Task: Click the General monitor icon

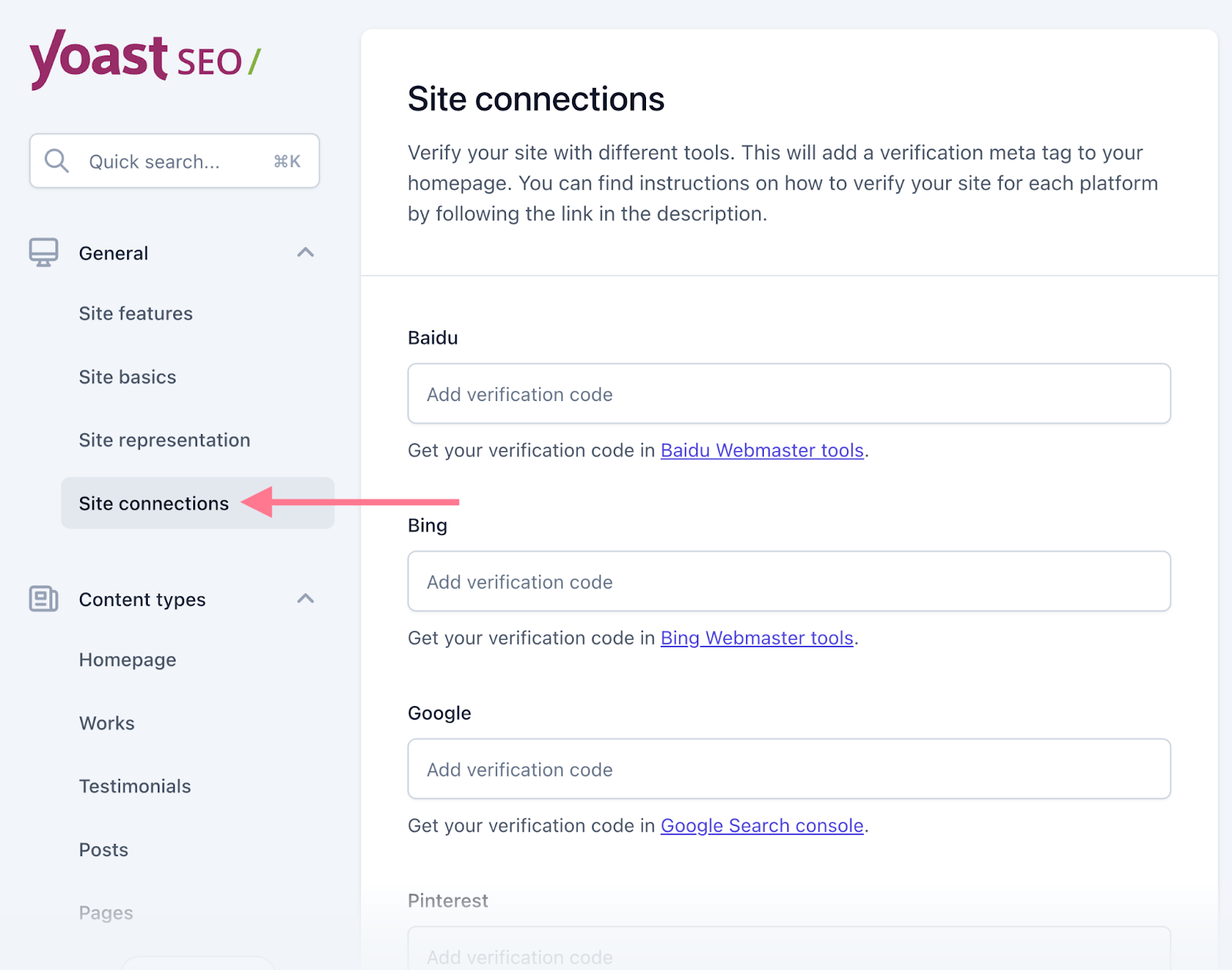Action: click(44, 253)
